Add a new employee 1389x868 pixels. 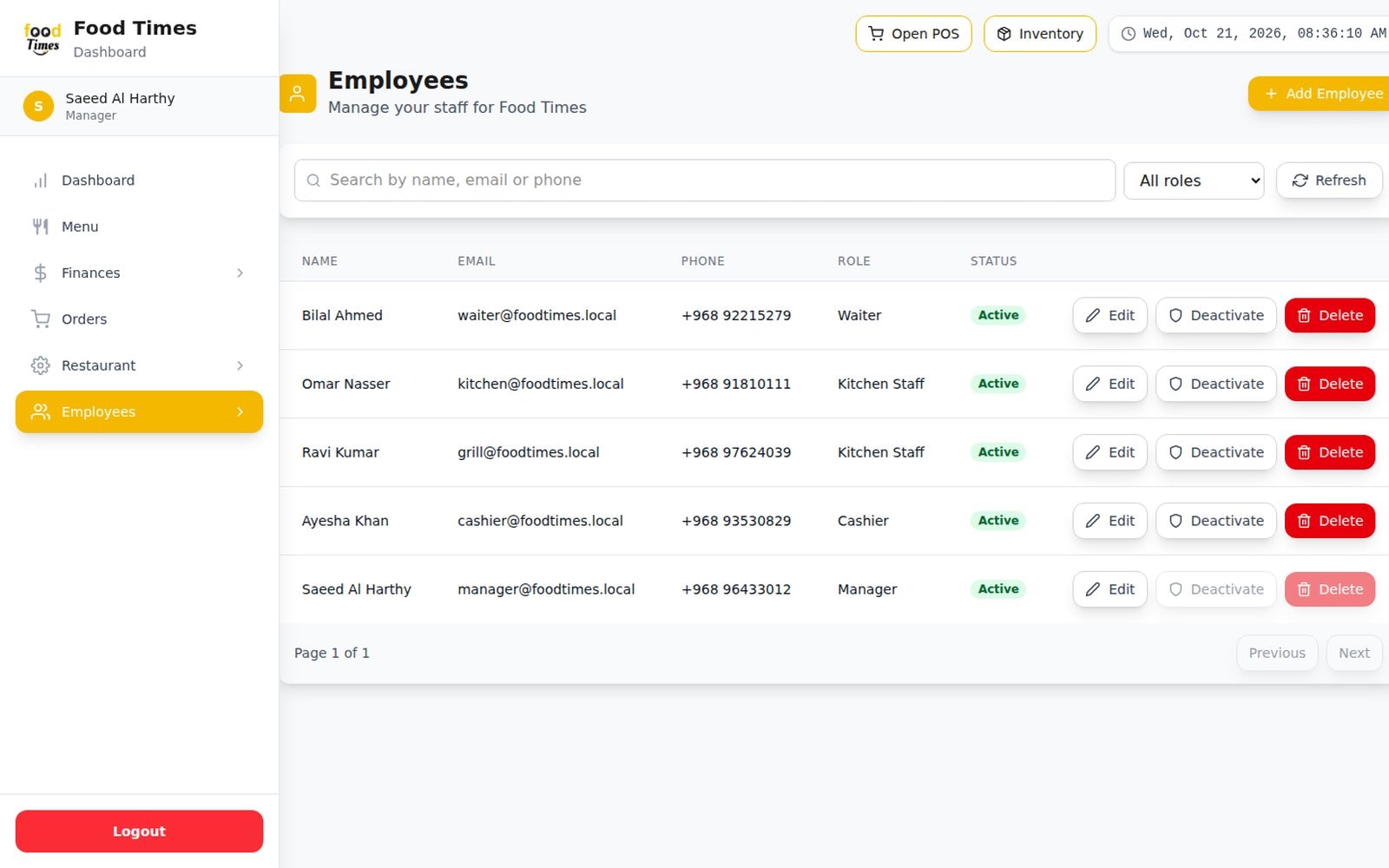click(x=1320, y=94)
